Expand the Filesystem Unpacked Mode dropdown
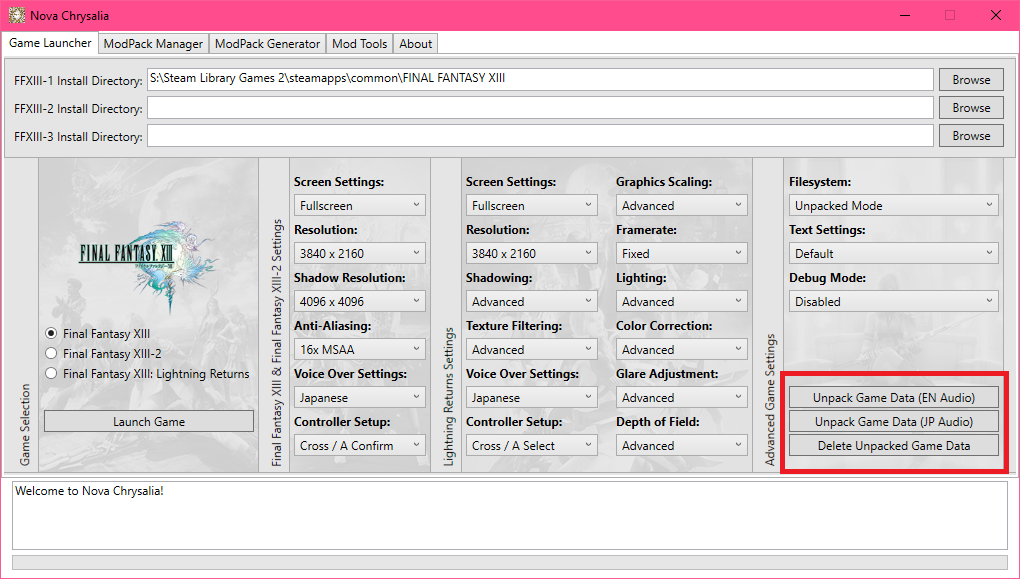 [894, 205]
